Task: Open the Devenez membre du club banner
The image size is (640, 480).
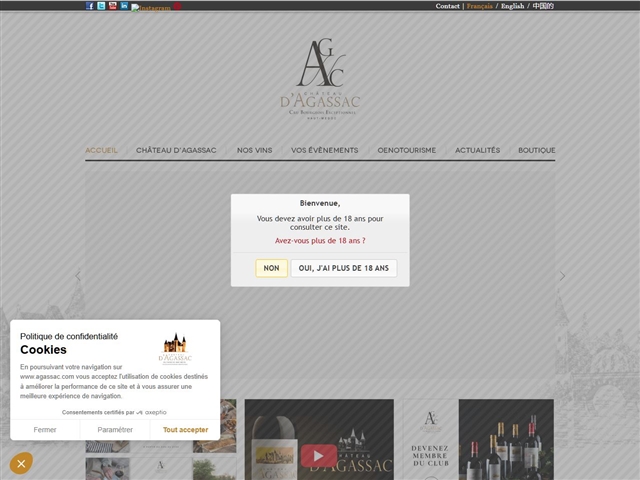Action: [430, 440]
